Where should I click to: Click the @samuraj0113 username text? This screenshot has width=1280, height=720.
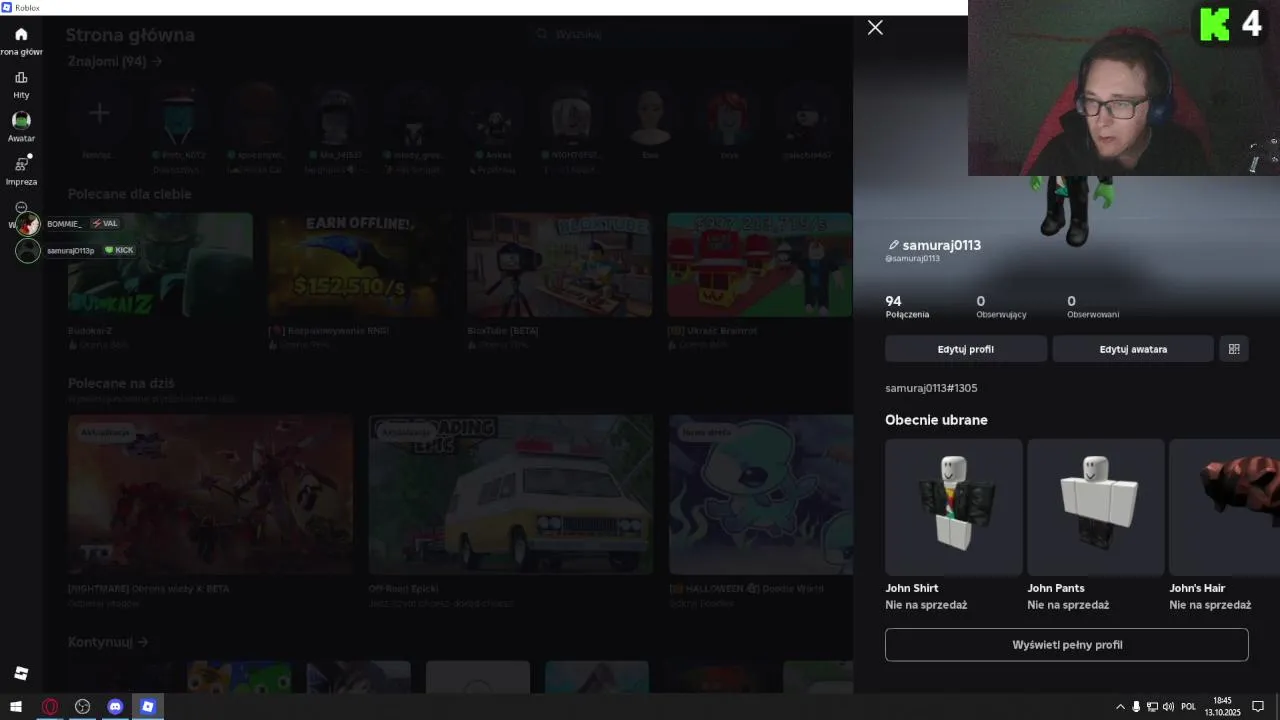[x=912, y=259]
